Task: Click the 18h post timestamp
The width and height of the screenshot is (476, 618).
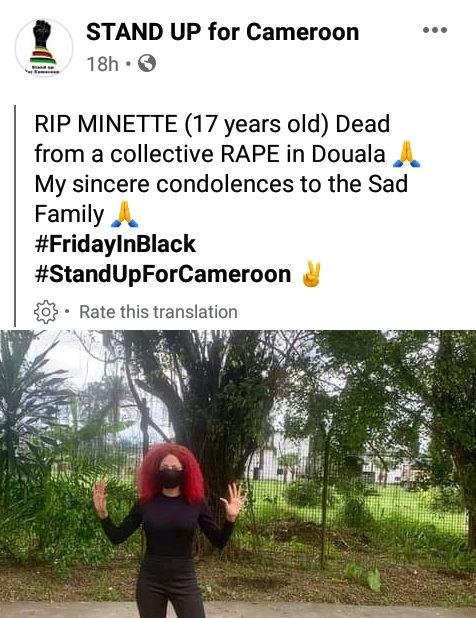Action: pos(102,64)
